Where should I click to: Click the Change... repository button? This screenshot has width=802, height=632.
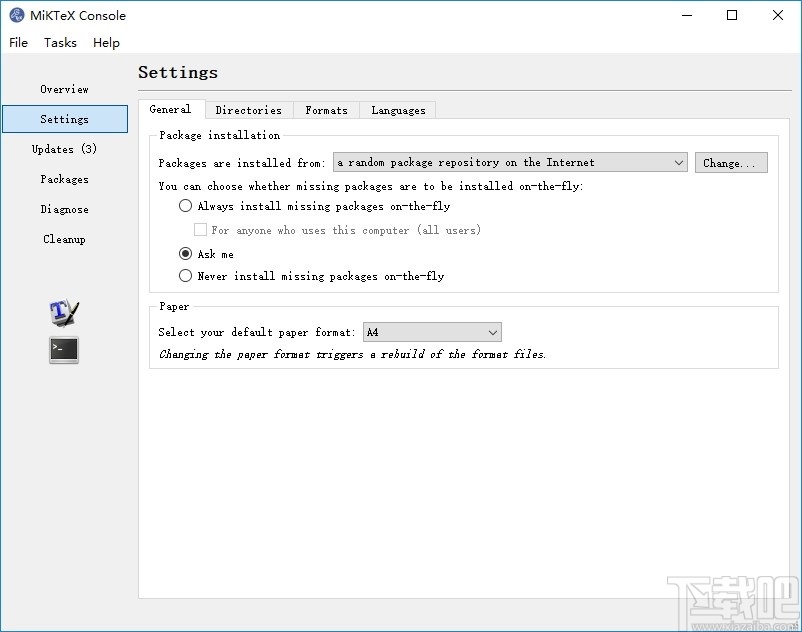pos(731,163)
